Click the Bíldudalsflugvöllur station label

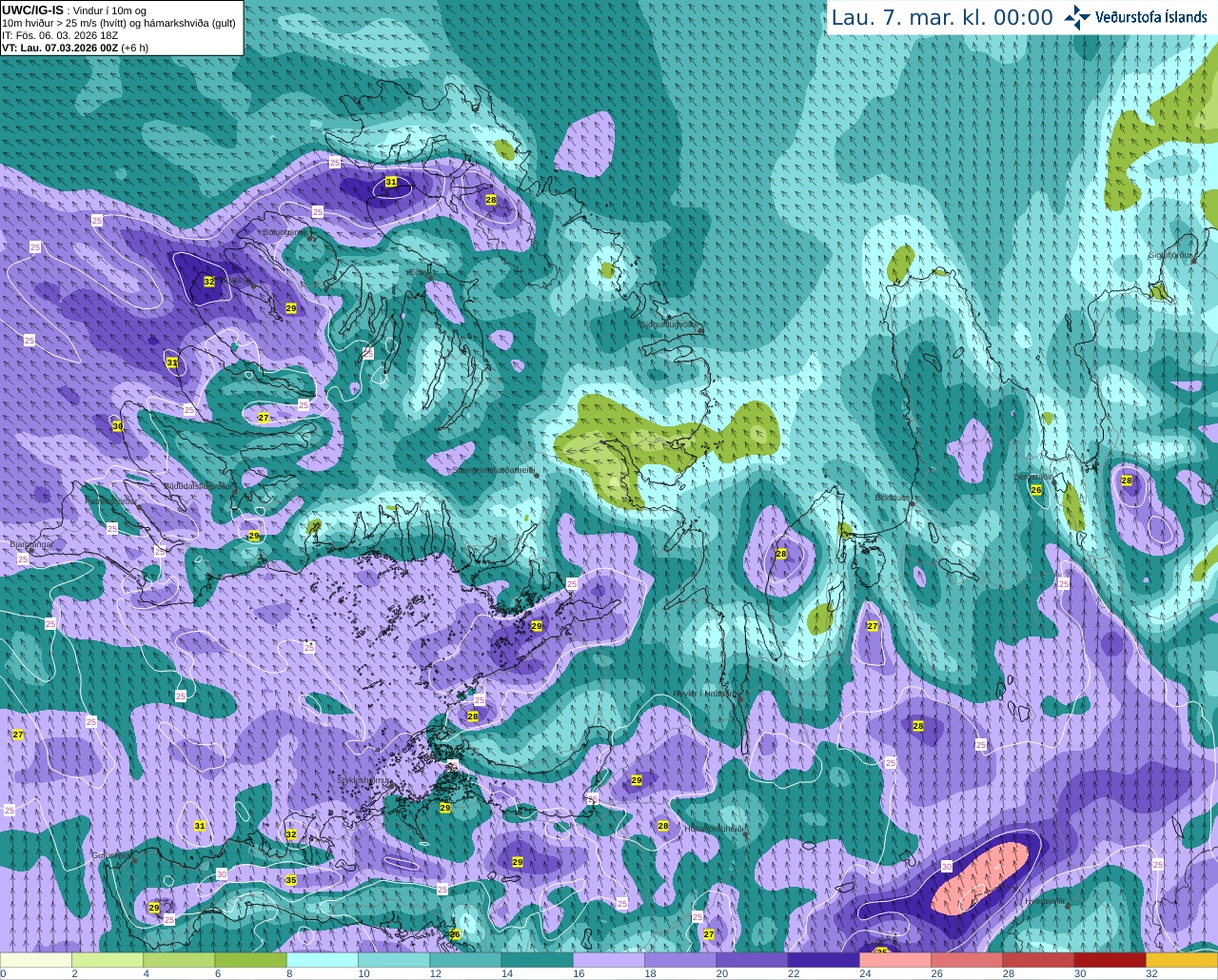pos(197,485)
